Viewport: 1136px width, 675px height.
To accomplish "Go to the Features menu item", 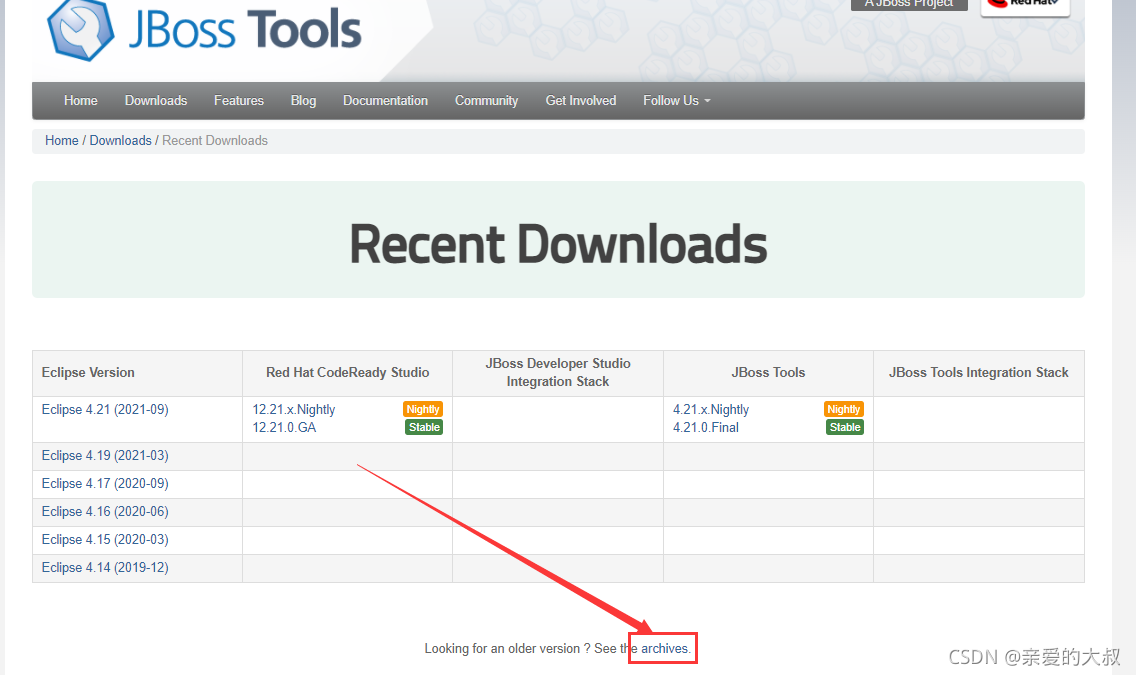I will [239, 101].
